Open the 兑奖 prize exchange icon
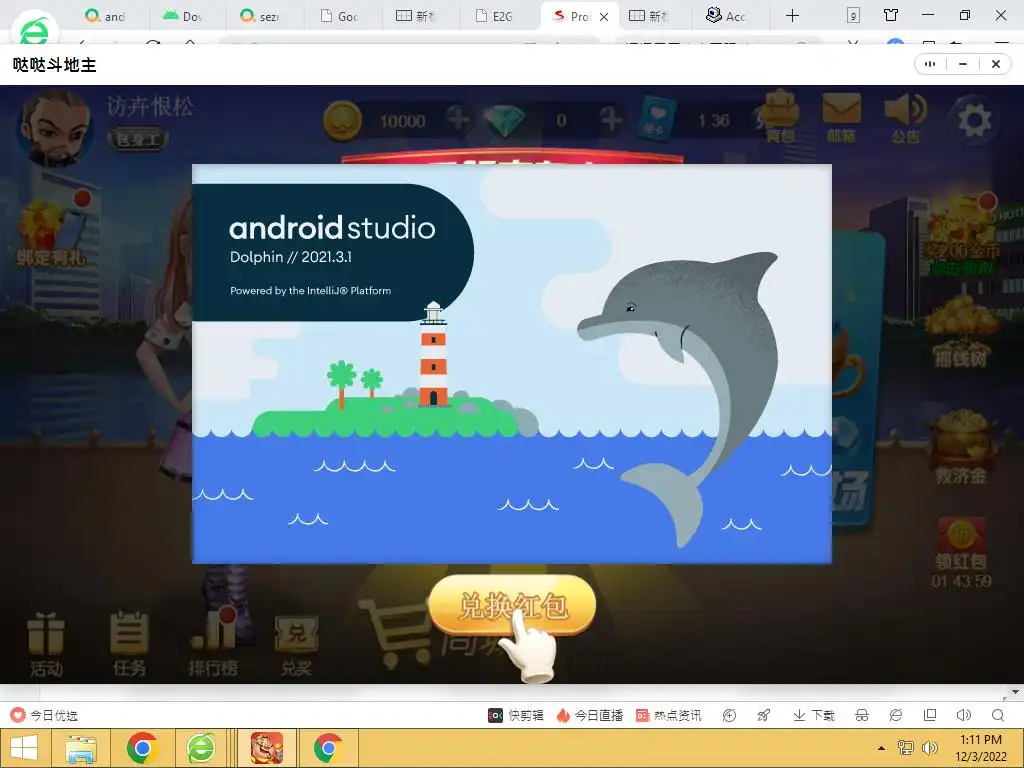 tap(296, 645)
